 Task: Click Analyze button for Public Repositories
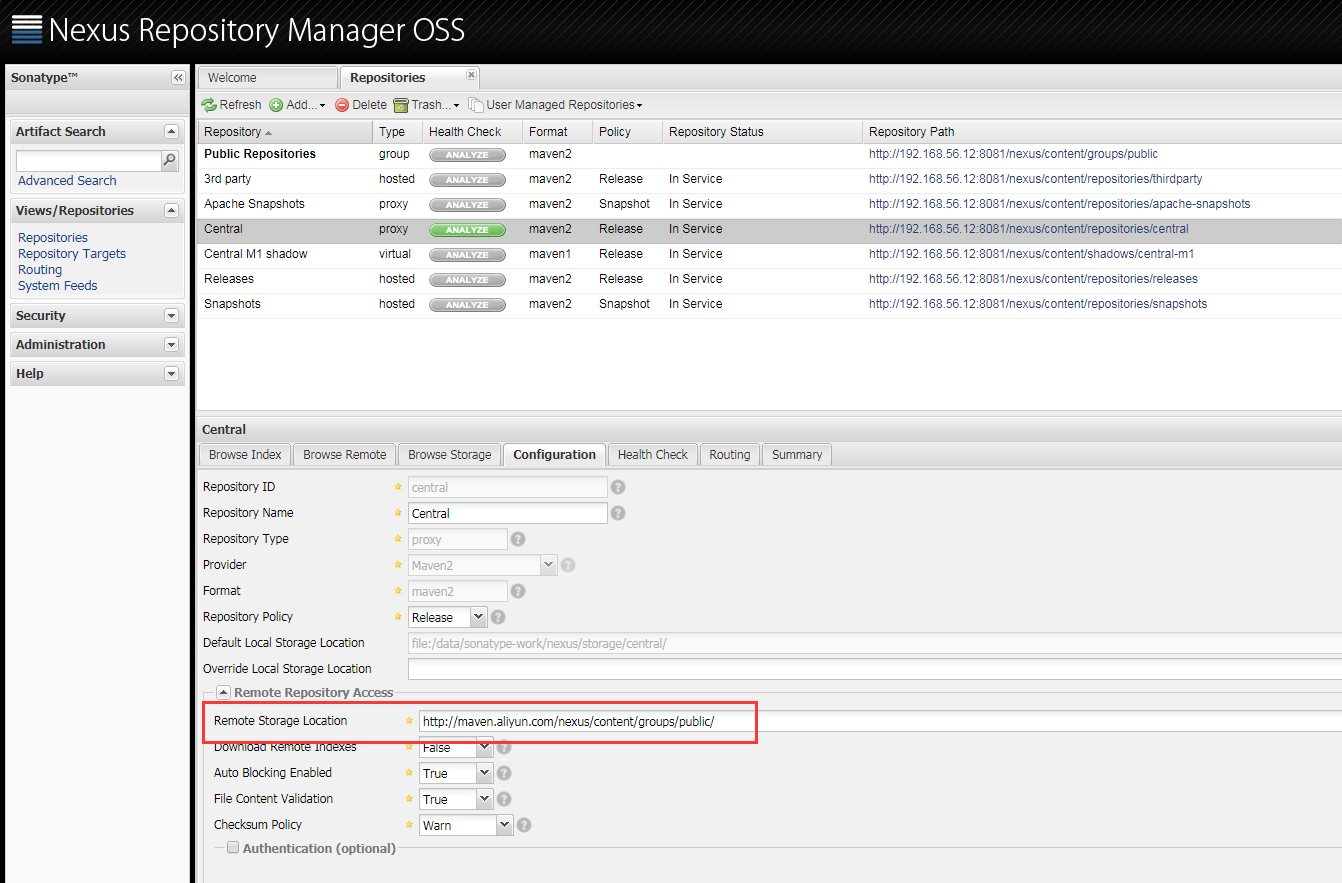[467, 155]
